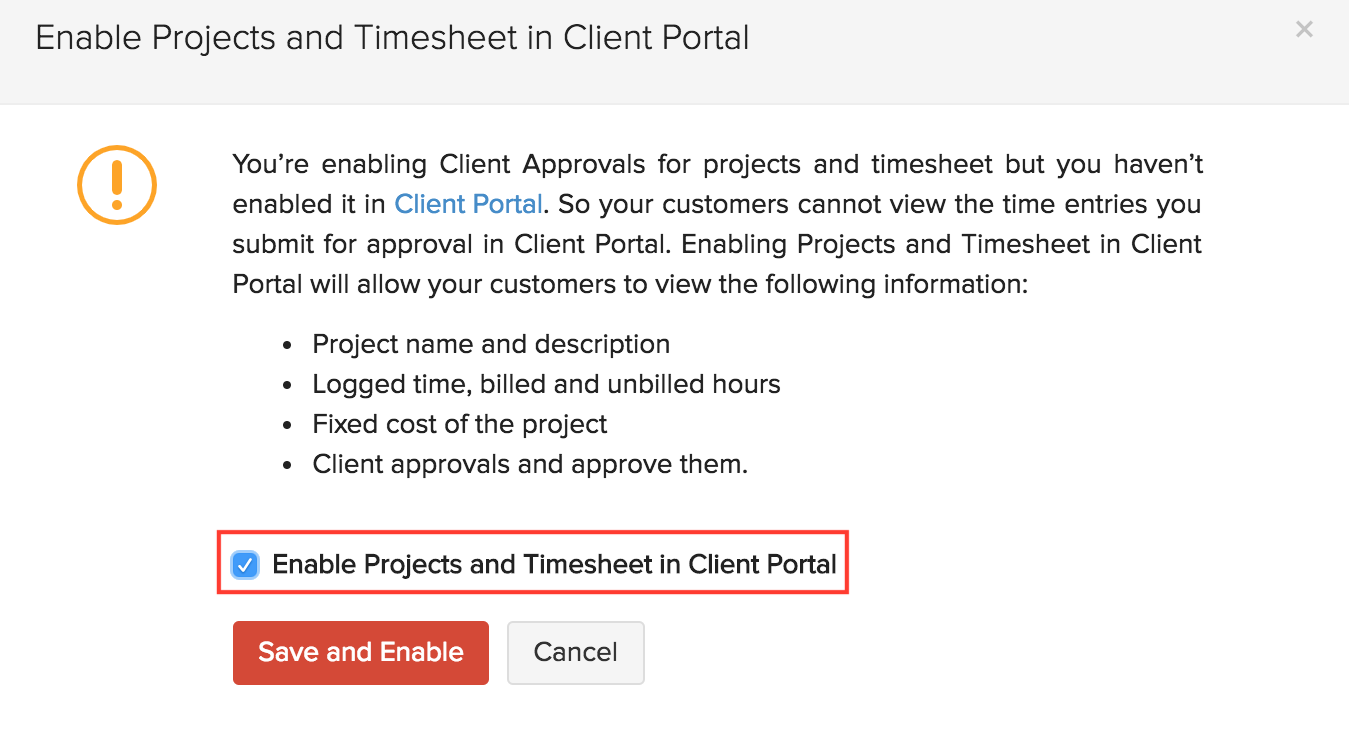This screenshot has width=1349, height=751.
Task: Click the blue Client Portal hyperlink
Action: 468,204
